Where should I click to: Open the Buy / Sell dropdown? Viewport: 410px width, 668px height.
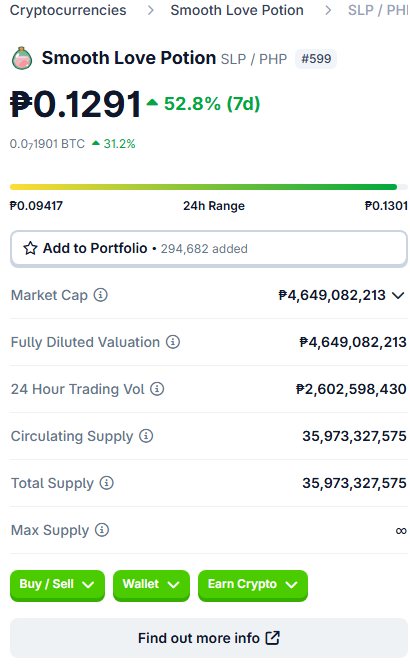[x=57, y=585]
